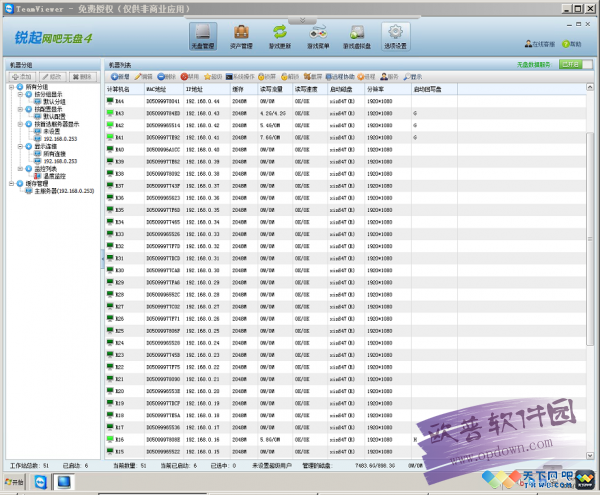Open the Windows 开始 Start button
This screenshot has width=600, height=495.
(14, 482)
